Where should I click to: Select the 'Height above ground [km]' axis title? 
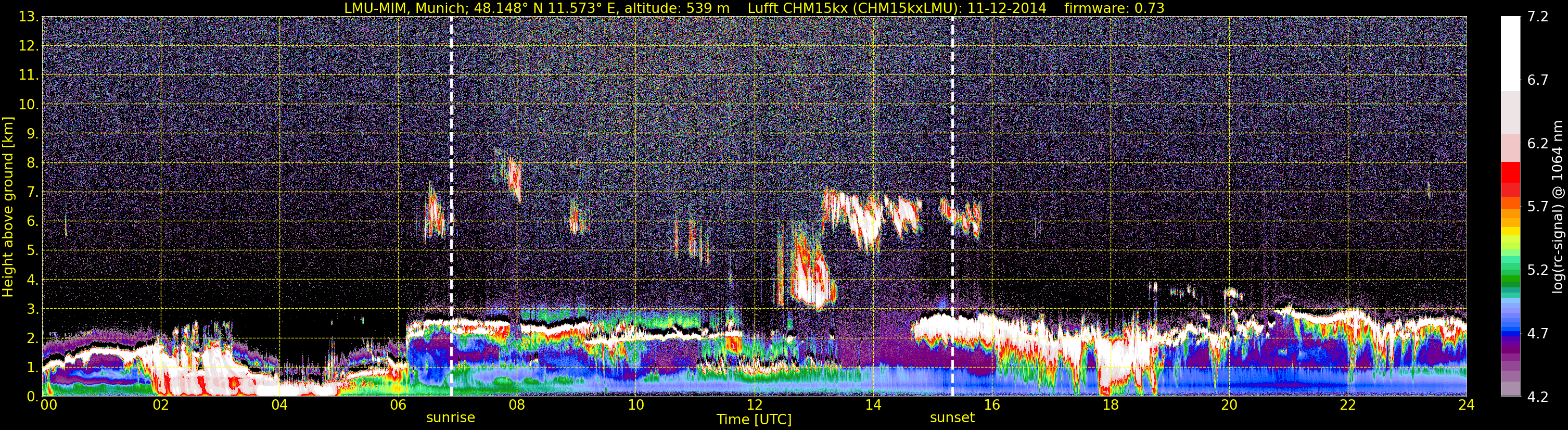tap(8, 207)
